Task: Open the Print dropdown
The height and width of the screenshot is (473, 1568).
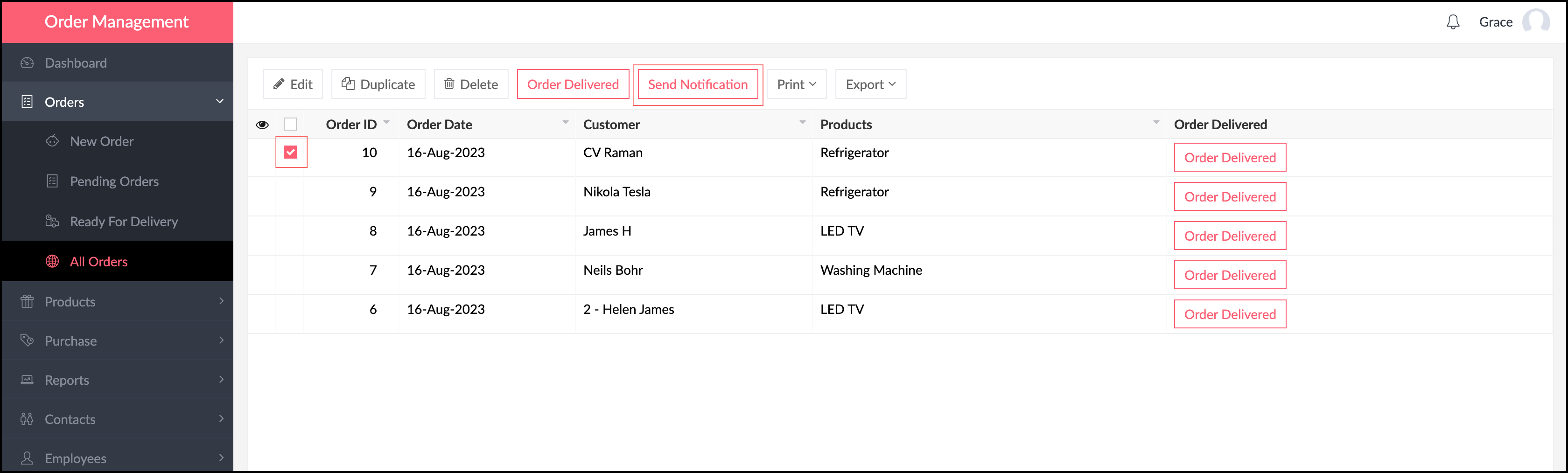Action: pyautogui.click(x=796, y=84)
